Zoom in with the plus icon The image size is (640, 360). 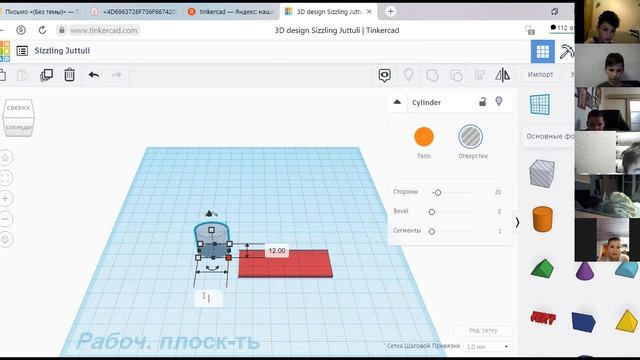[x=5, y=198]
